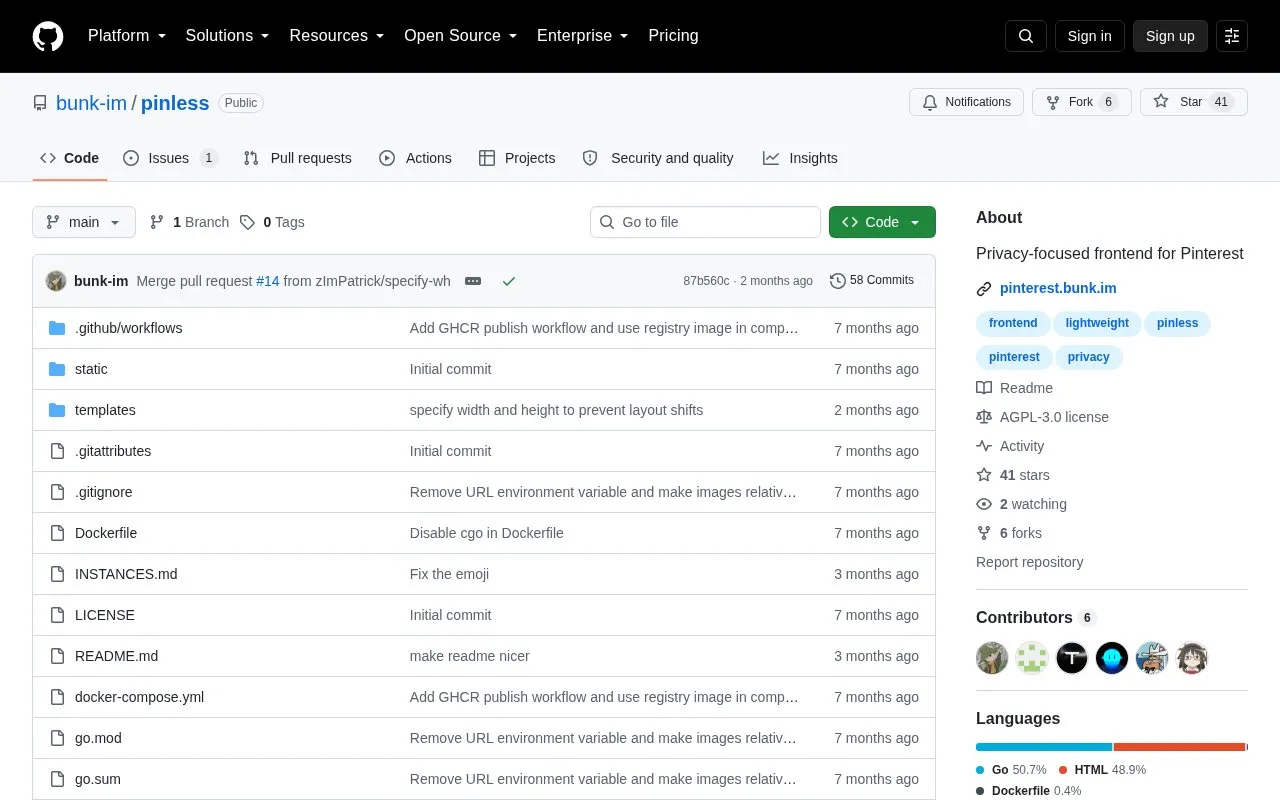Open the Solutions dropdown menu

point(227,36)
